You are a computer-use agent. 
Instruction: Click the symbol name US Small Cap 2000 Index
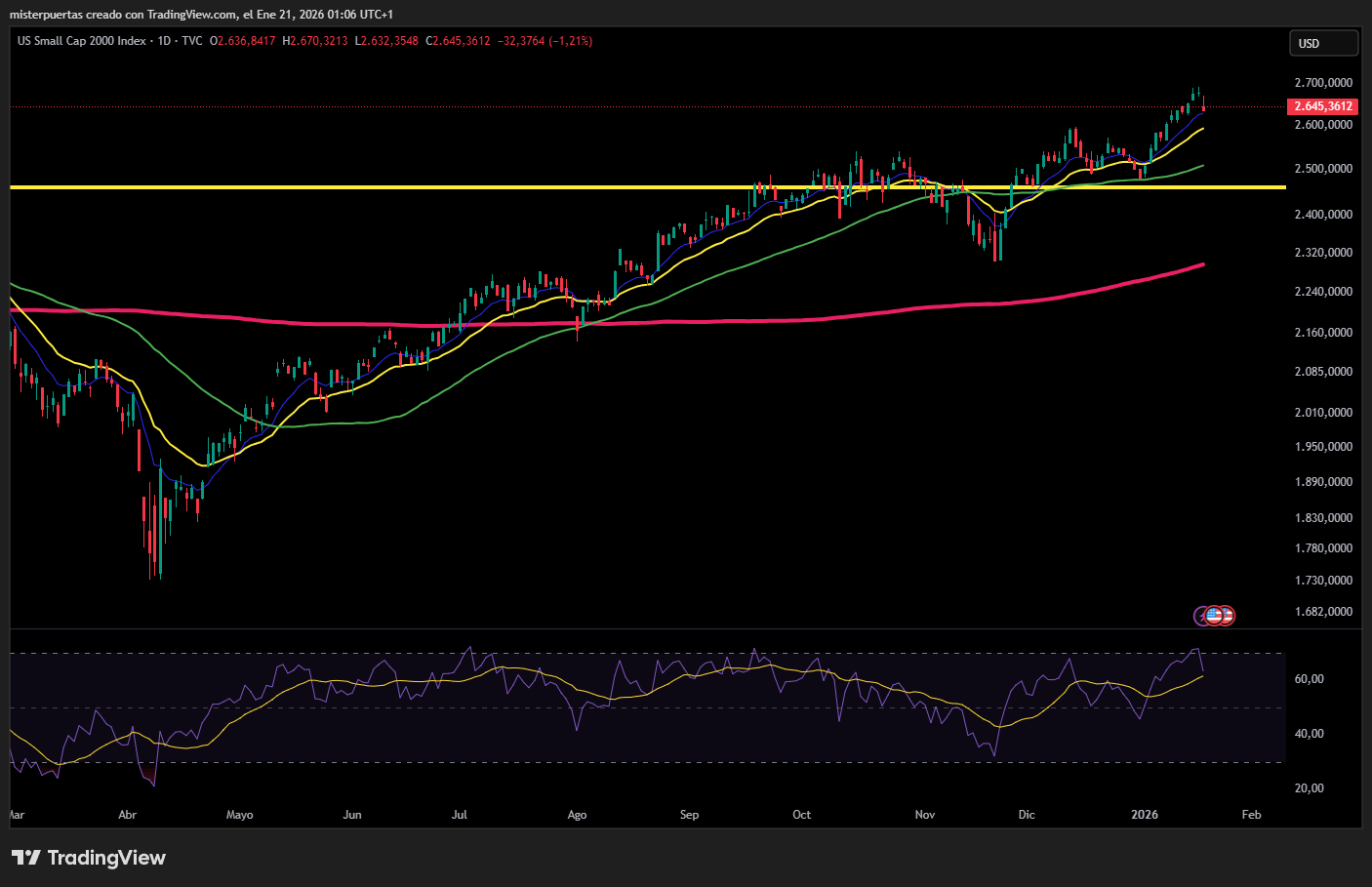tap(82, 41)
